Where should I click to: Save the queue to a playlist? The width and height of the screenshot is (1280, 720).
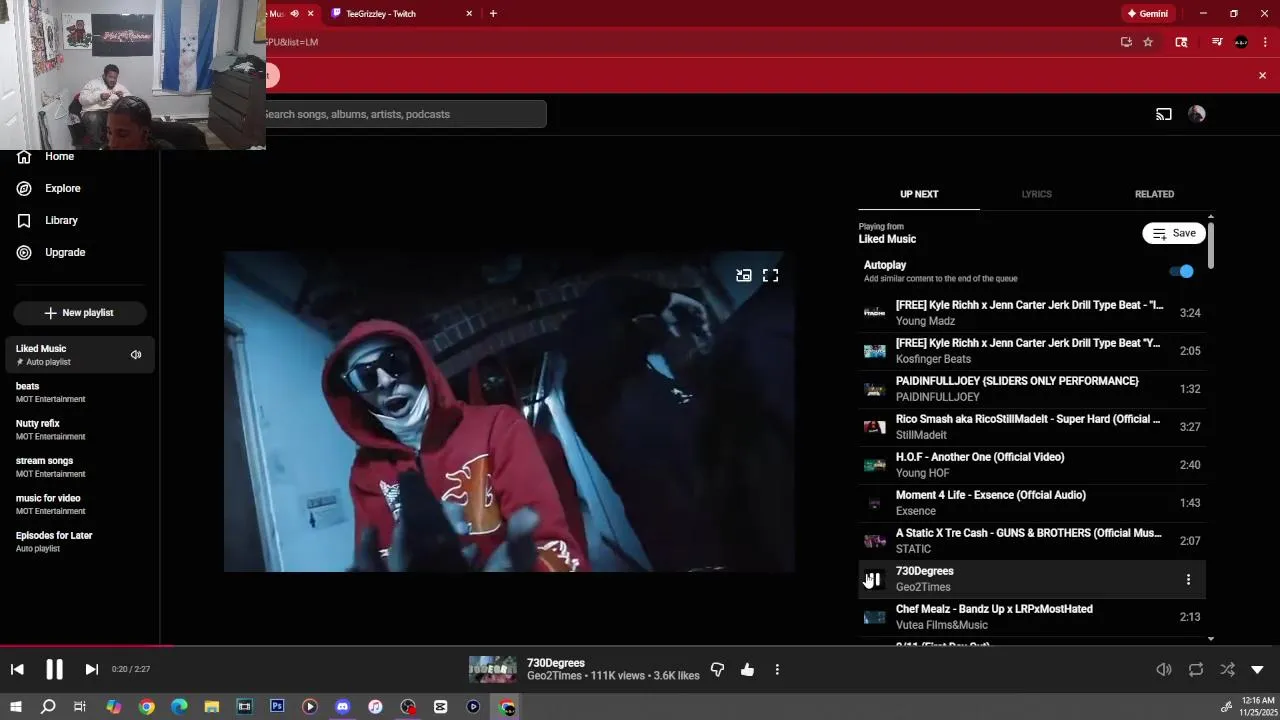pyautogui.click(x=1174, y=233)
